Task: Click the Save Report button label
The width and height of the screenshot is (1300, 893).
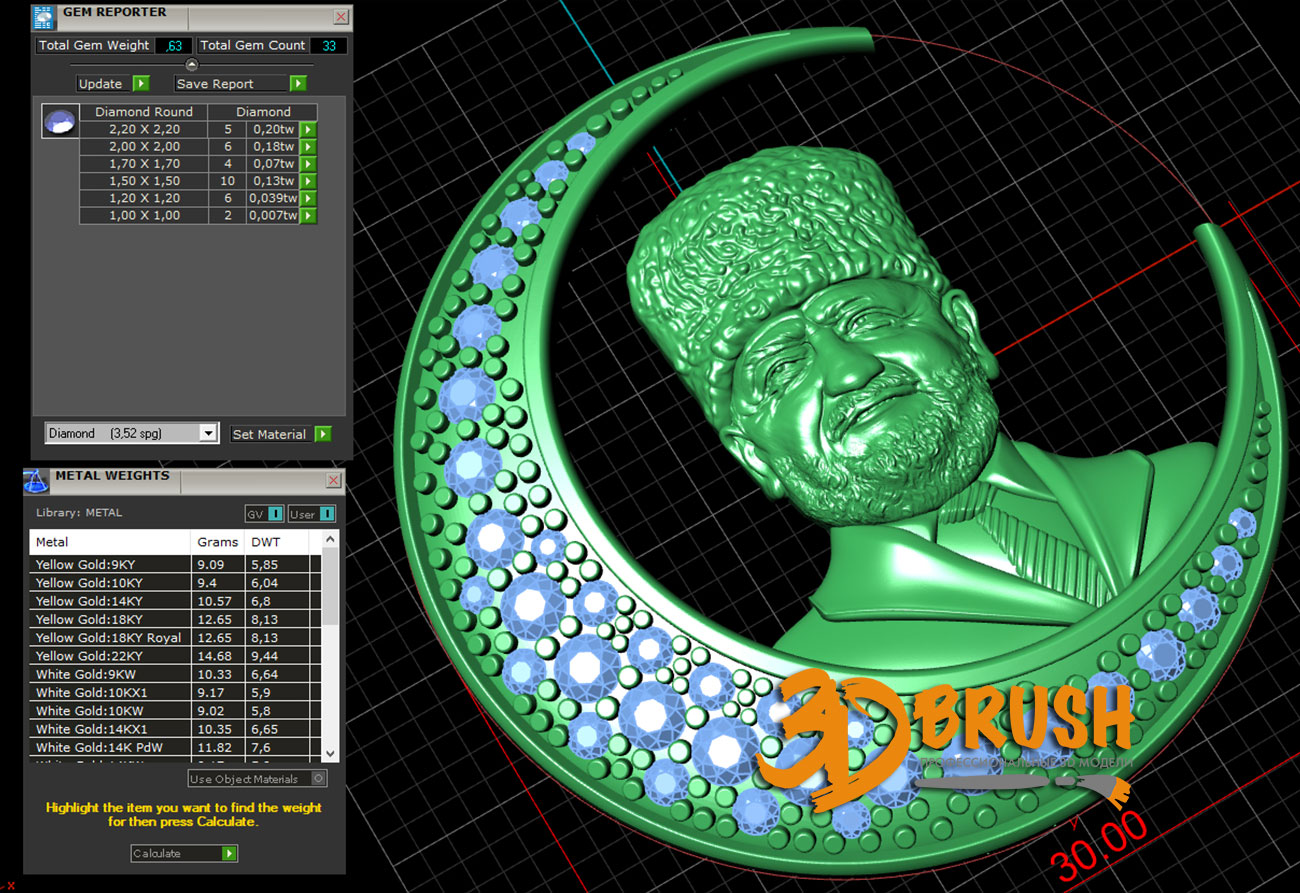Action: pos(232,84)
